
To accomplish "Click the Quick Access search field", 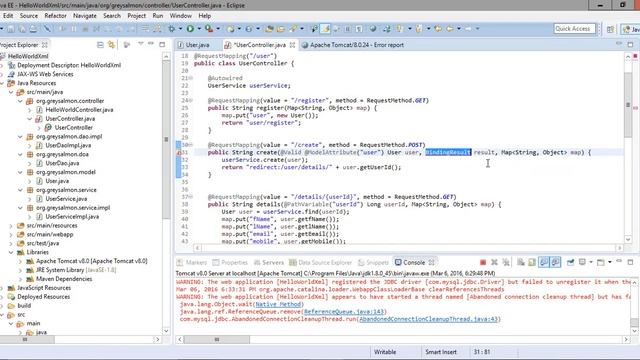I will point(574,29).
